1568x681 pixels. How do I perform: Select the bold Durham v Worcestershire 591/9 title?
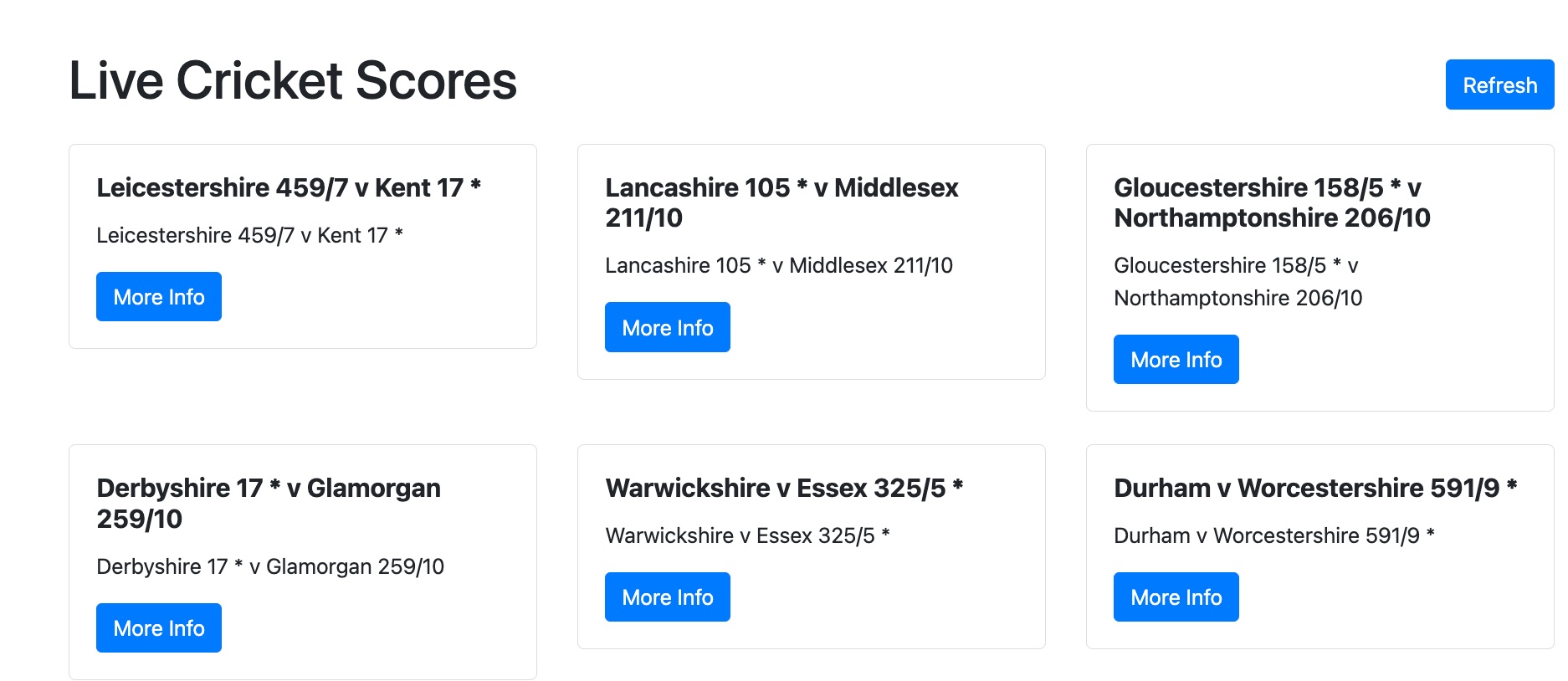coord(1315,488)
